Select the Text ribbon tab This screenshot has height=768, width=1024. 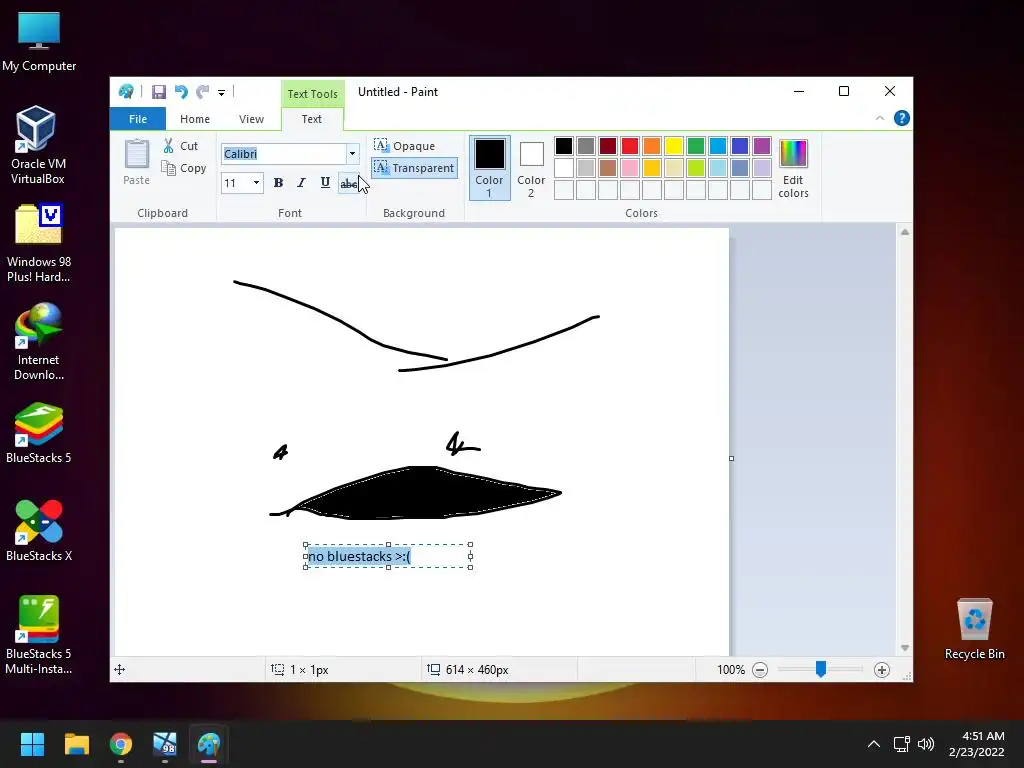pyautogui.click(x=312, y=119)
